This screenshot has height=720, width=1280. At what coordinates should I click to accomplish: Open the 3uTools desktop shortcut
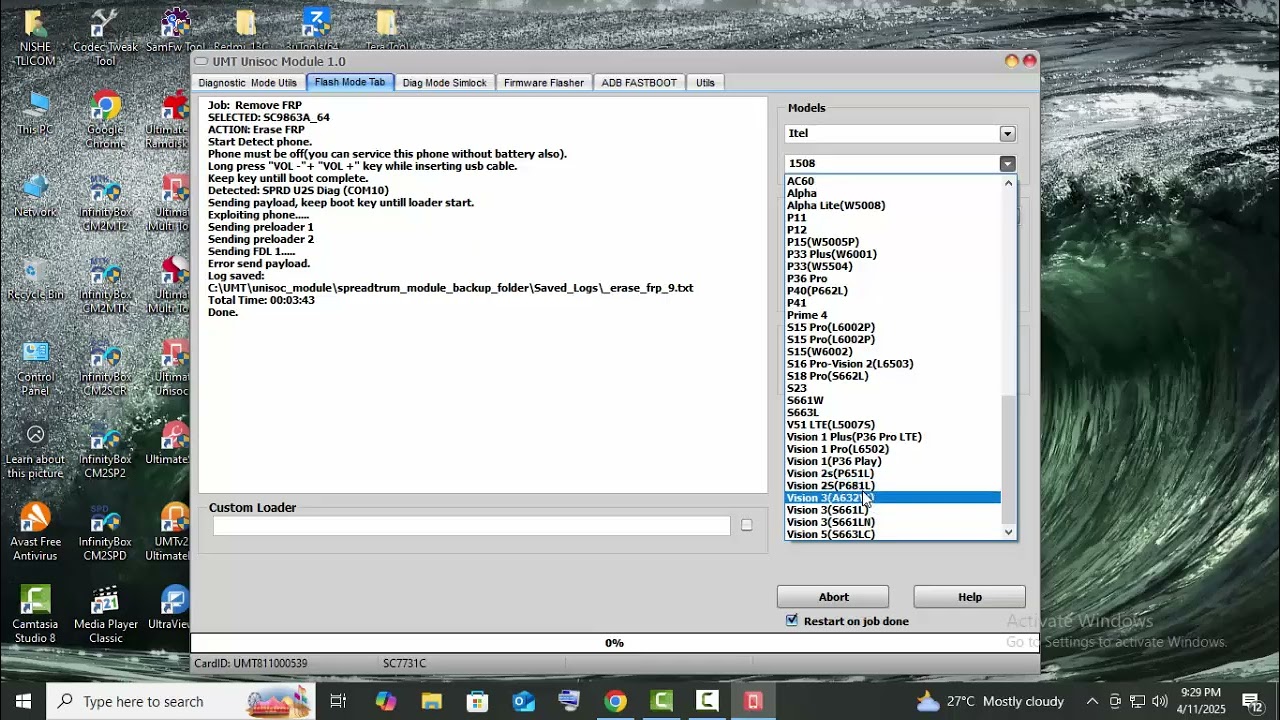316,32
